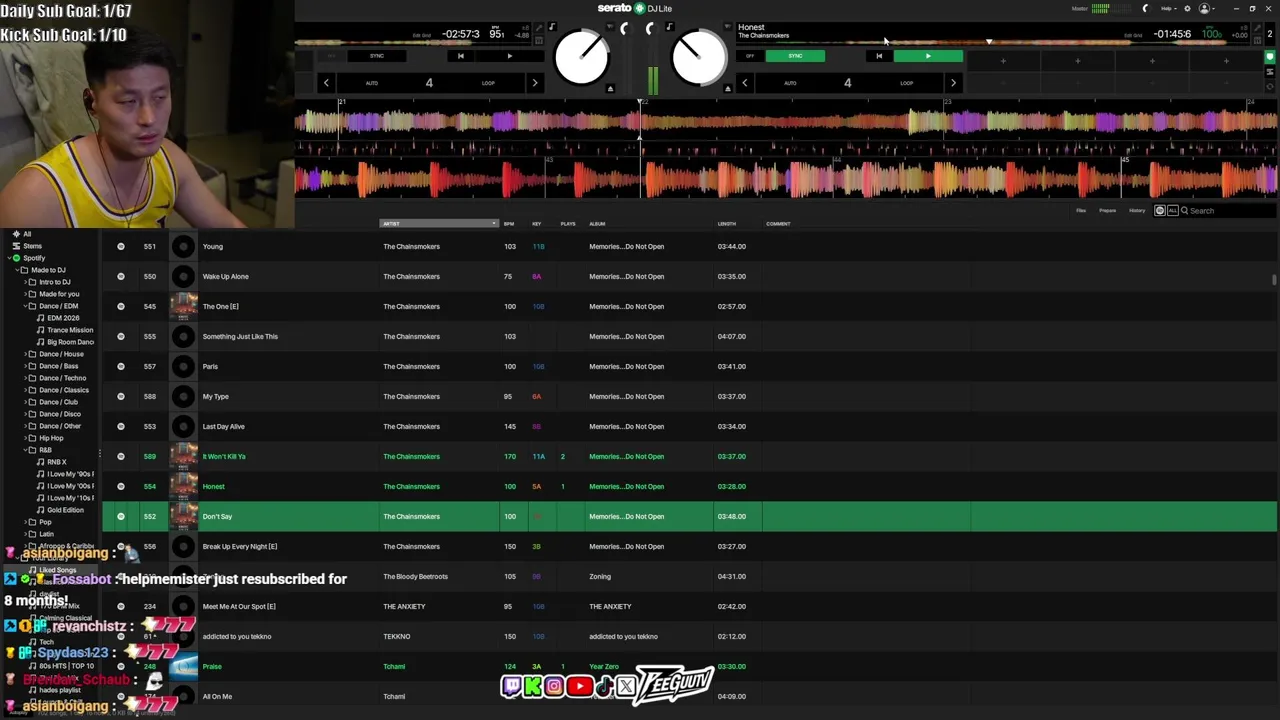Increase loop size on right deck
This screenshot has width=1280, height=720.
click(953, 83)
